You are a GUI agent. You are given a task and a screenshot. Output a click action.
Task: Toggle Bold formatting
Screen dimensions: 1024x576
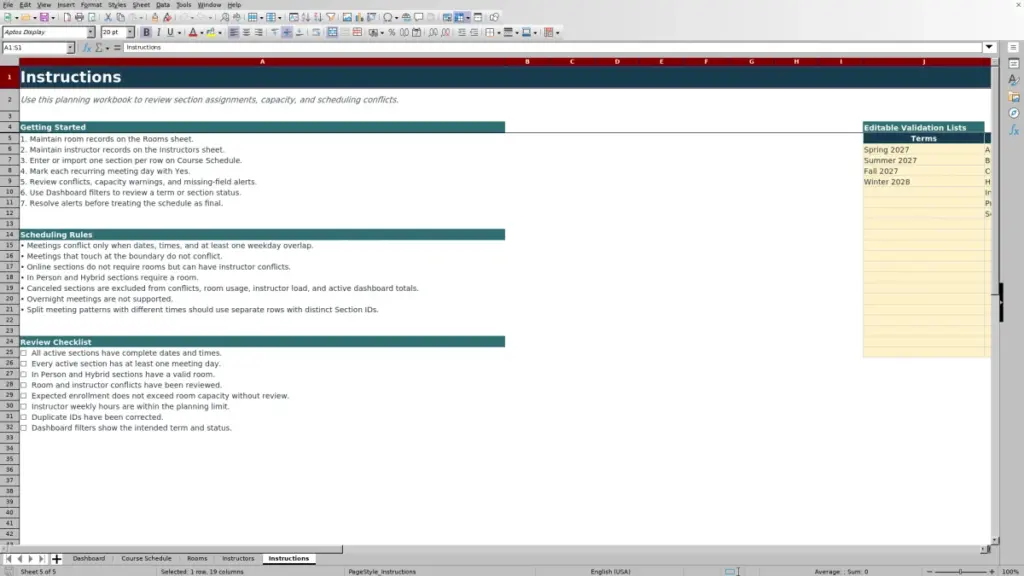point(146,33)
